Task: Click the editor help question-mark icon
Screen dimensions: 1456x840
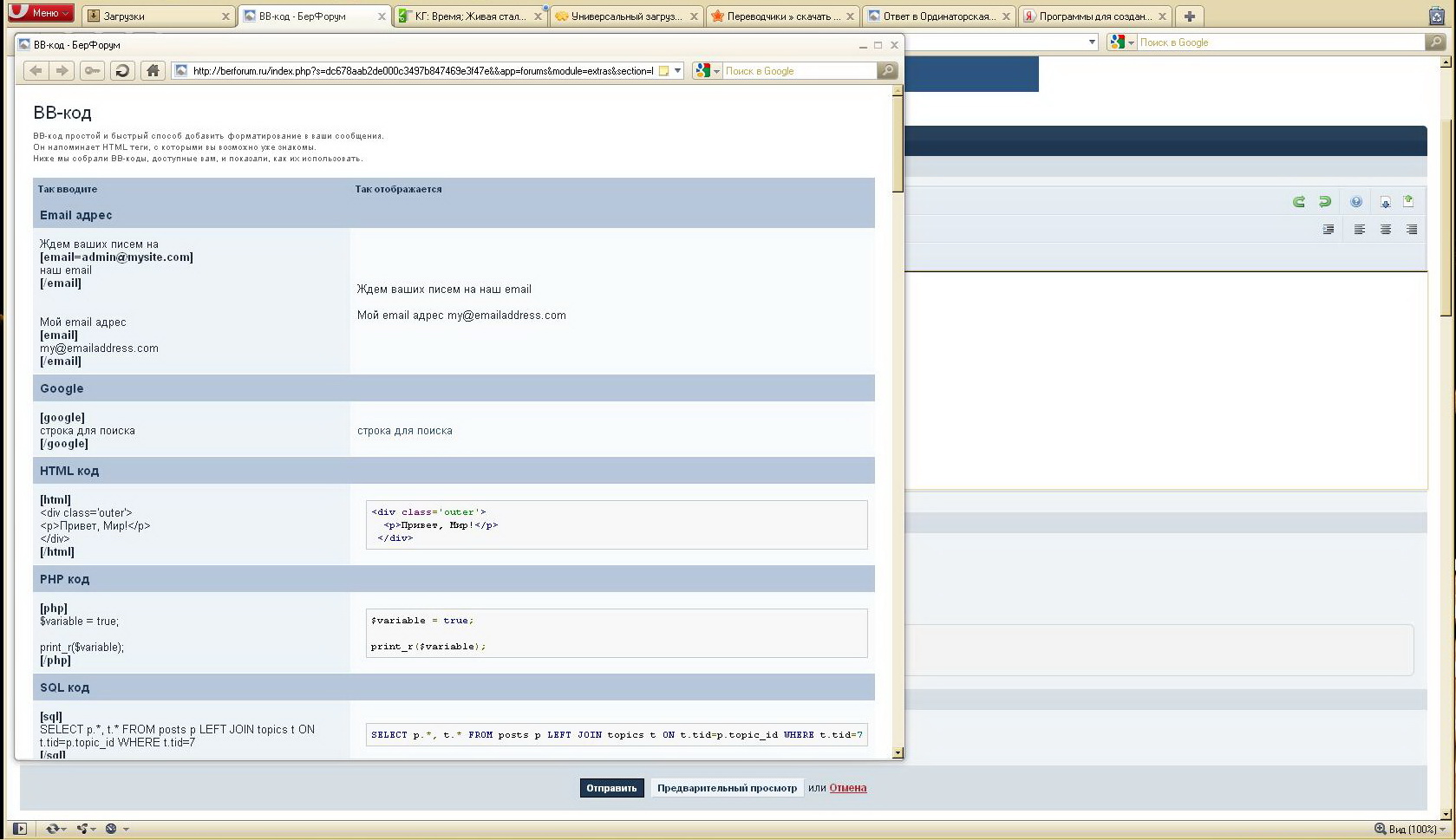Action: click(1356, 202)
